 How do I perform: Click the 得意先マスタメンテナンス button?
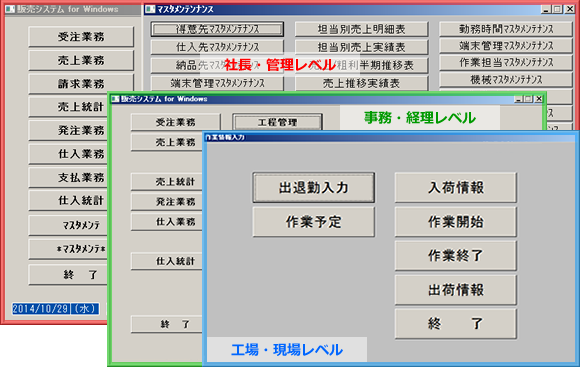217,29
